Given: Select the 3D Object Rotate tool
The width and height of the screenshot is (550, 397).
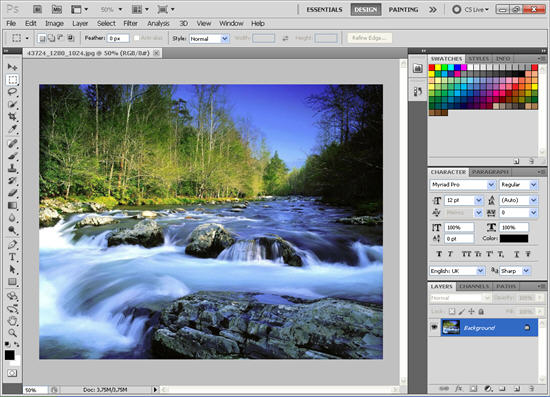Looking at the screenshot, I should pos(12,296).
